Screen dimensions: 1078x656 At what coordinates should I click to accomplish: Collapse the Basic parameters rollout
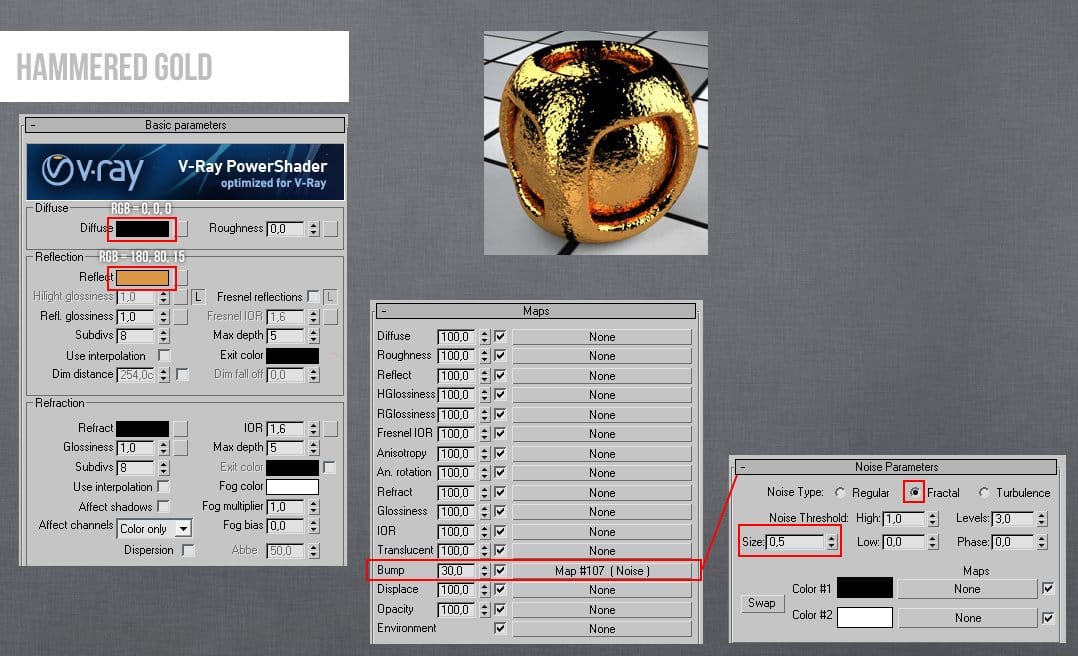click(x=31, y=125)
